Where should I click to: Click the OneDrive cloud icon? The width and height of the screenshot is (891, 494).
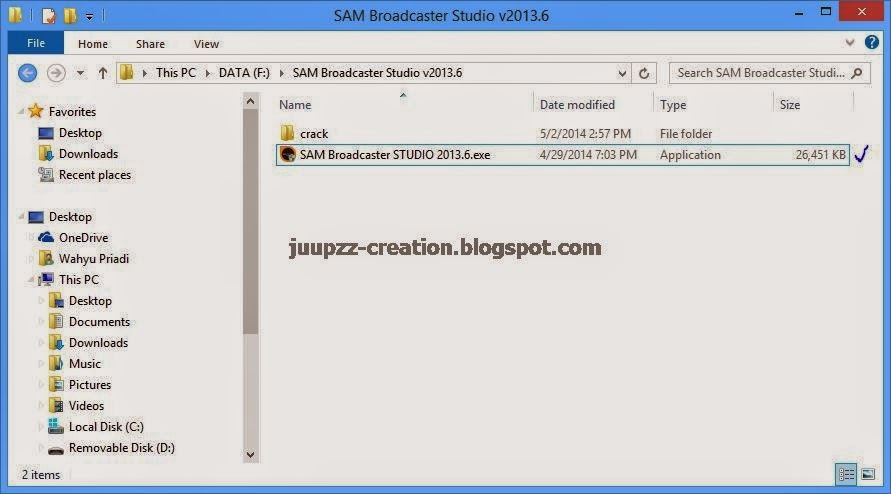click(x=46, y=237)
